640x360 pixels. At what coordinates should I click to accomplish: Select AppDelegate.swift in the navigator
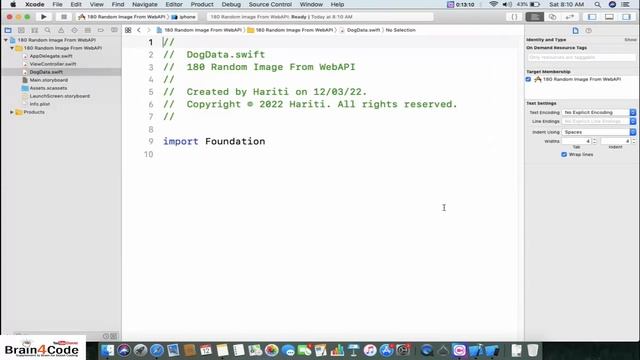pos(51,56)
